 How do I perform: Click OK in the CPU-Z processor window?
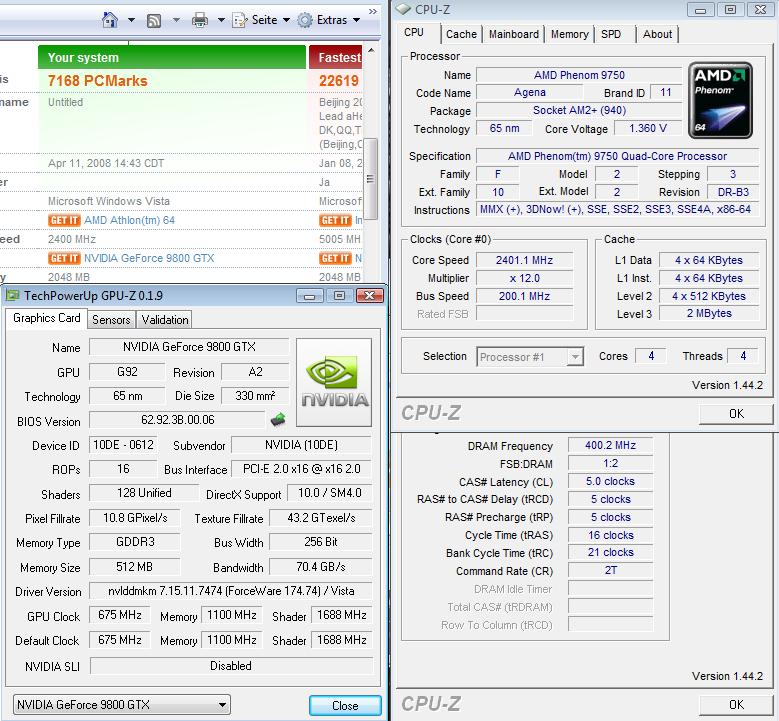click(736, 414)
